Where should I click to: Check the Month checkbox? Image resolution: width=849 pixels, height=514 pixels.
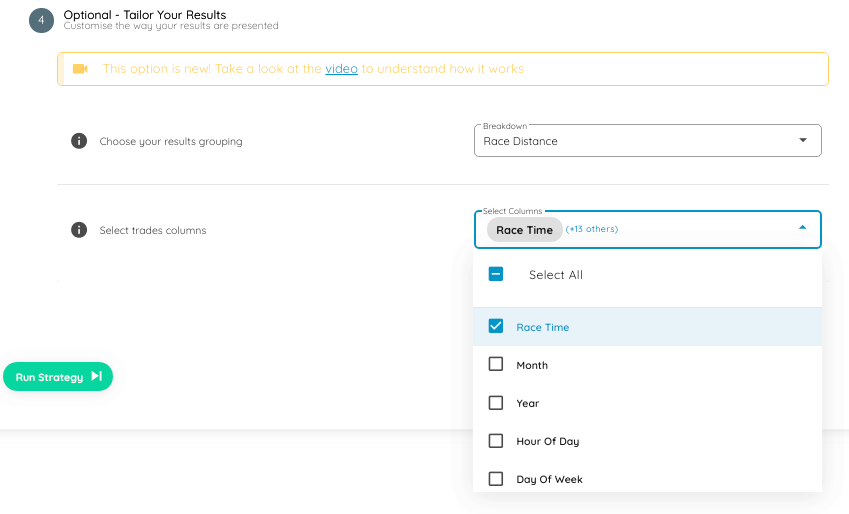[496, 365]
